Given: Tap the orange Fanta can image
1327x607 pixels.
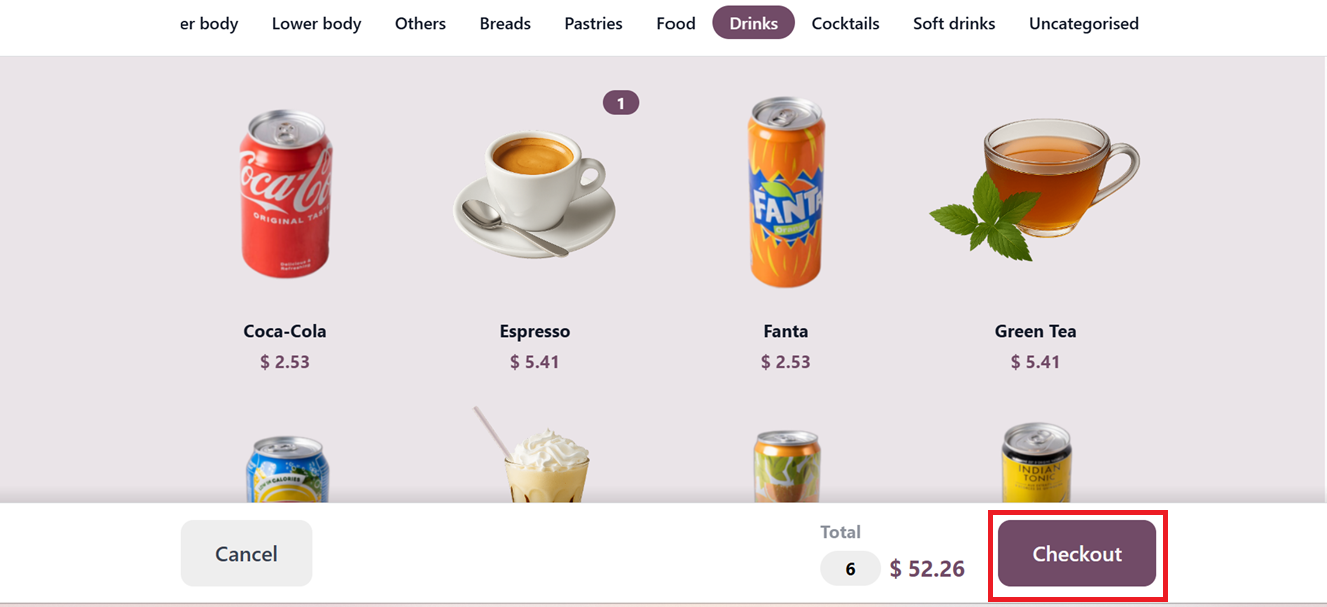Looking at the screenshot, I should tap(786, 193).
